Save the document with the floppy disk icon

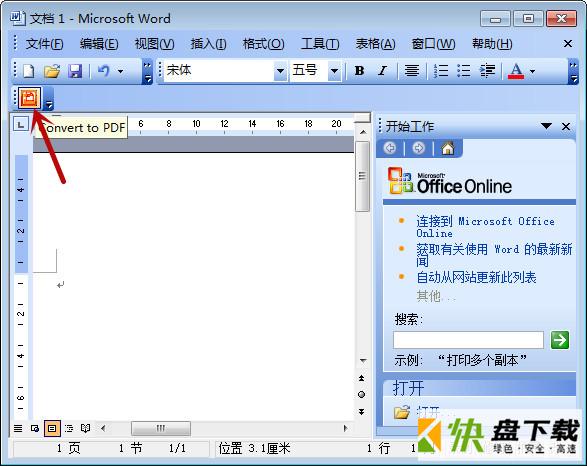[x=75, y=71]
